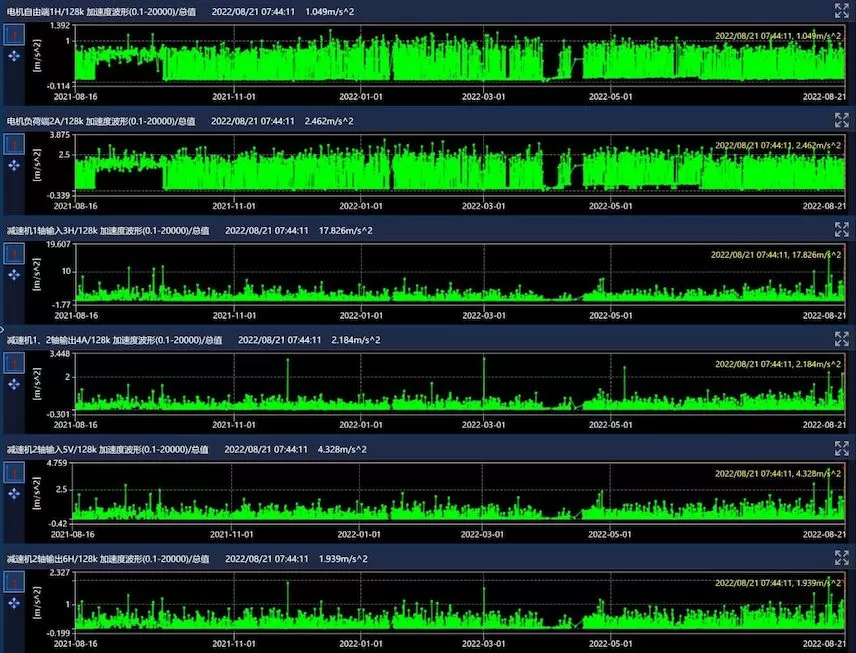Image resolution: width=856 pixels, height=653 pixels.
Task: Open 减速机2轴输入5V chart in fullscreen
Action: [841, 449]
